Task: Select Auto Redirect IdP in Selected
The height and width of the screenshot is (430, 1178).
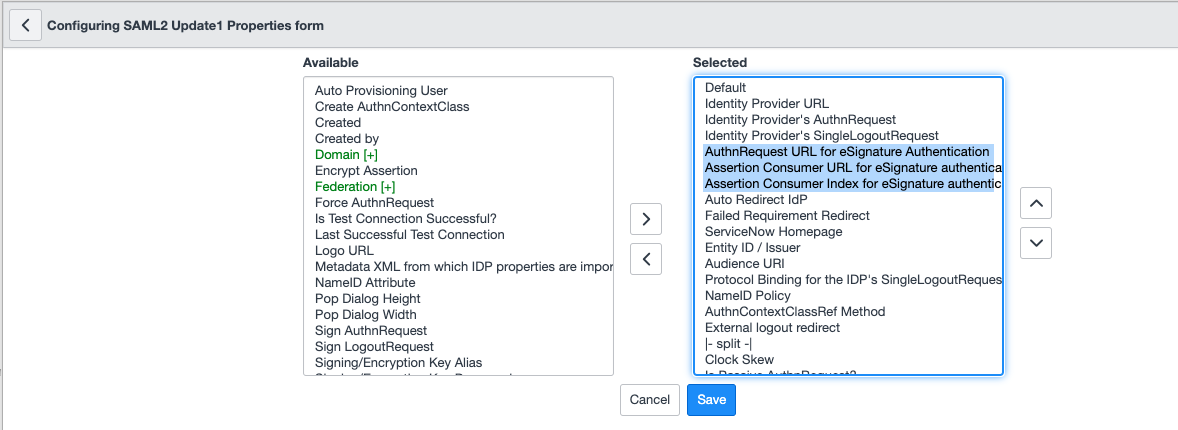Action: [755, 200]
